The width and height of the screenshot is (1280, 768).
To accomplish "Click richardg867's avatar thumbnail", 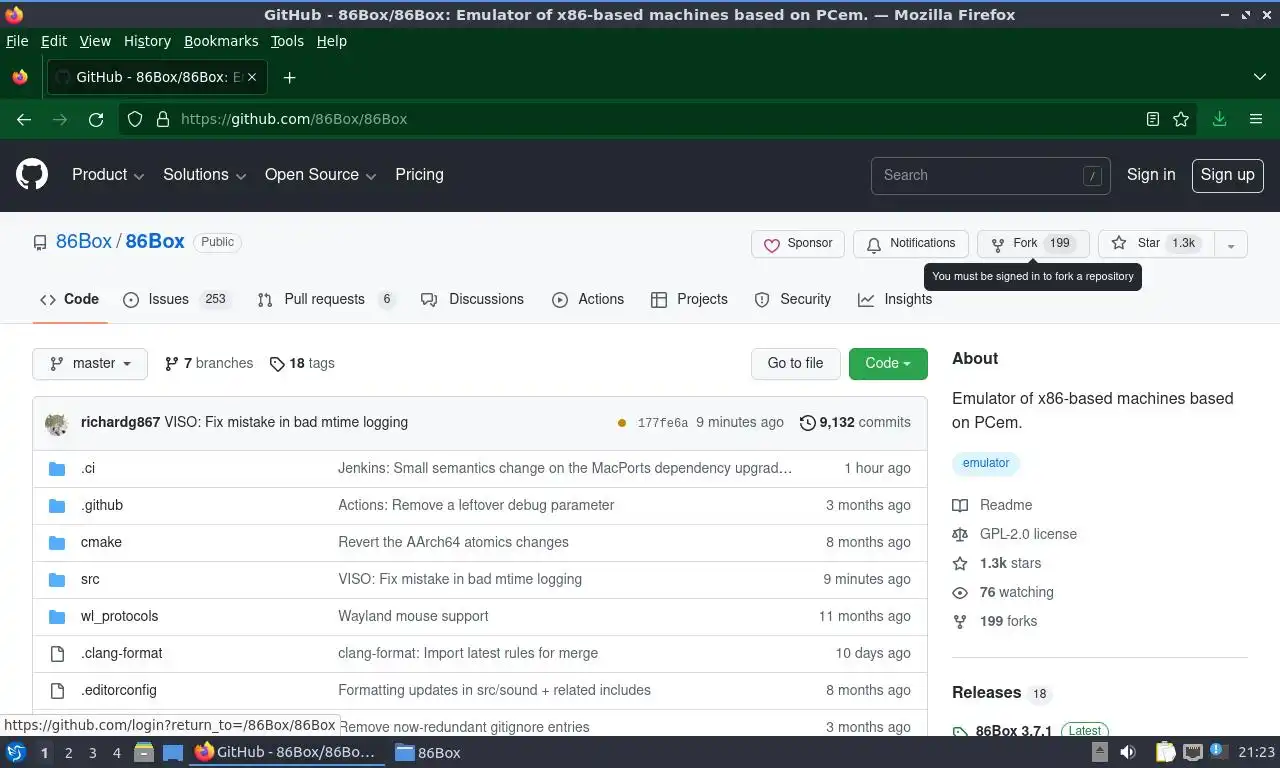I will (57, 423).
